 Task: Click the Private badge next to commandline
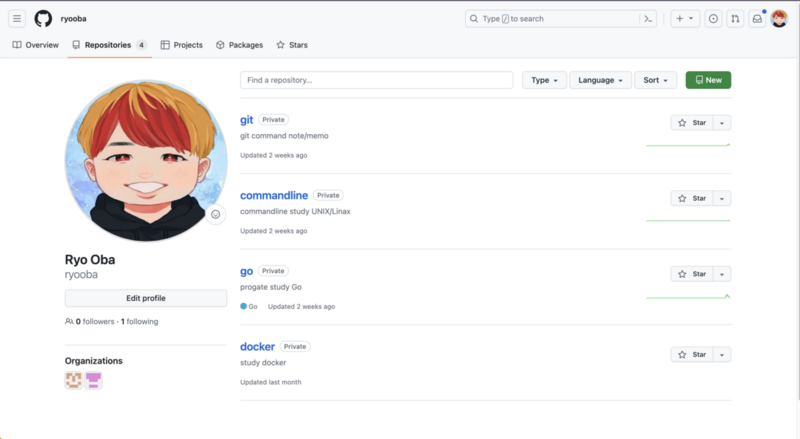pyautogui.click(x=328, y=195)
